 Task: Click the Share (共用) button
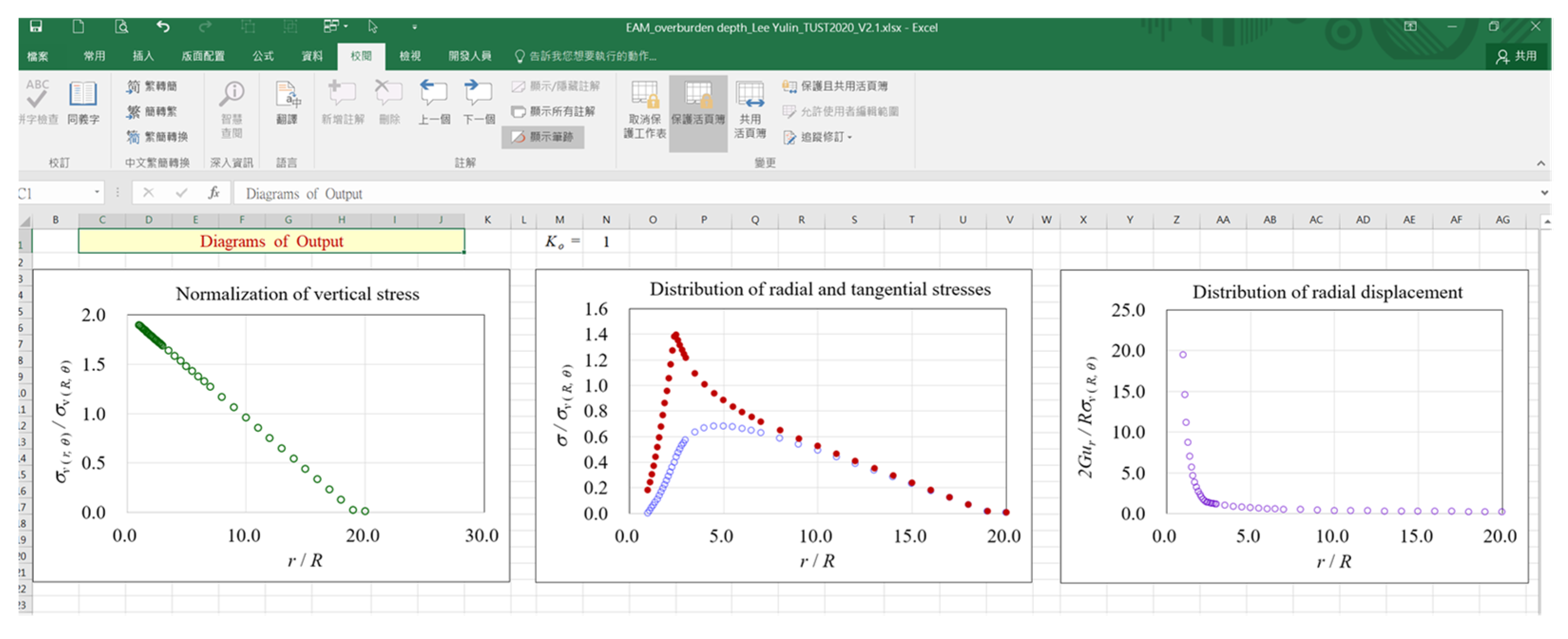point(1516,56)
